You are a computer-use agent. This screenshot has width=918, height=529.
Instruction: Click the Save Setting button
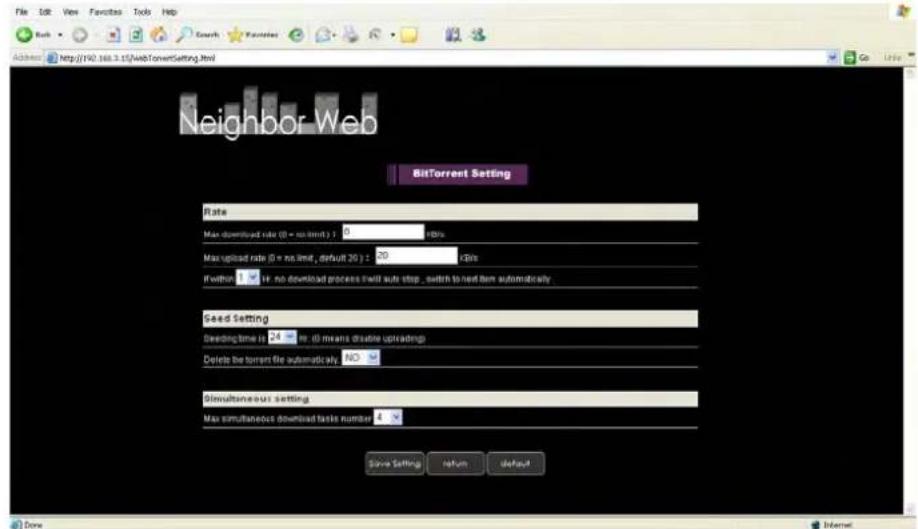coord(396,463)
